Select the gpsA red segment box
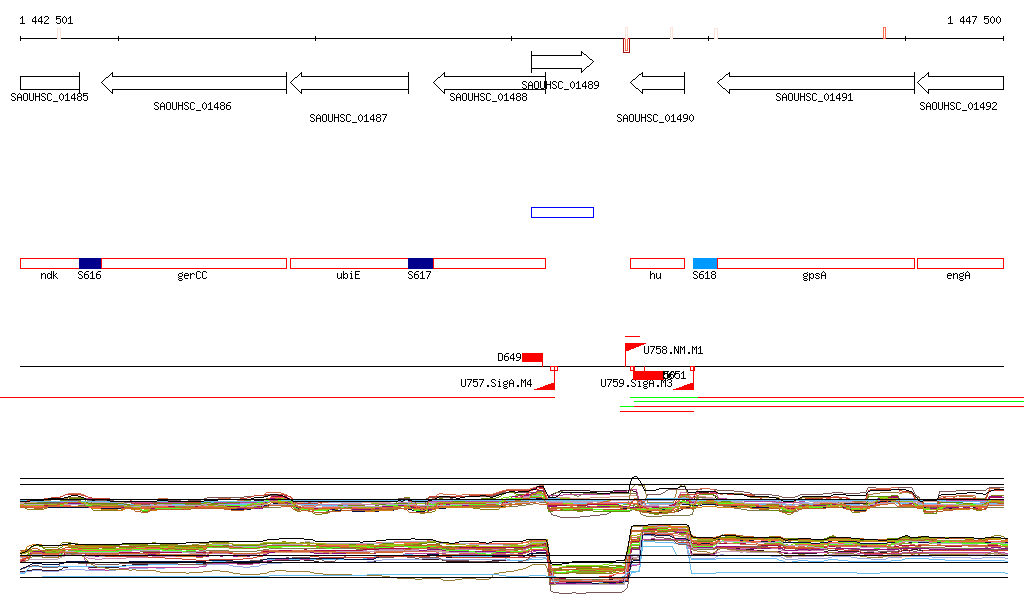Viewport: 1024px width, 611px height. tap(816, 264)
